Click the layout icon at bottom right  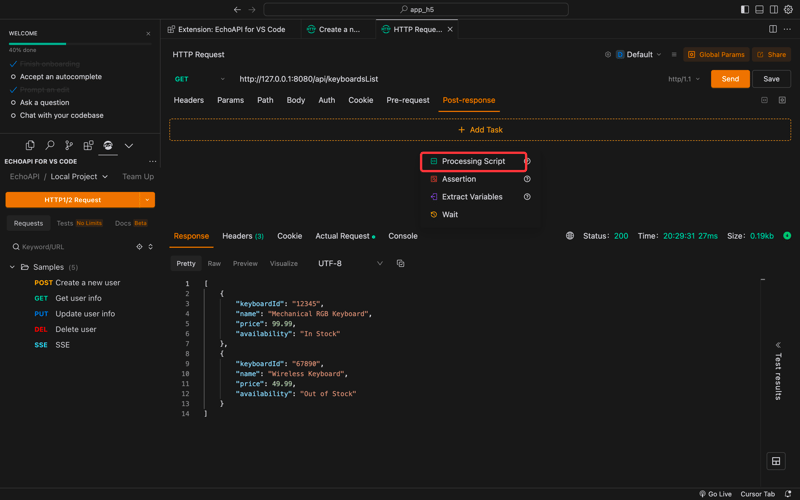[x=775, y=461]
